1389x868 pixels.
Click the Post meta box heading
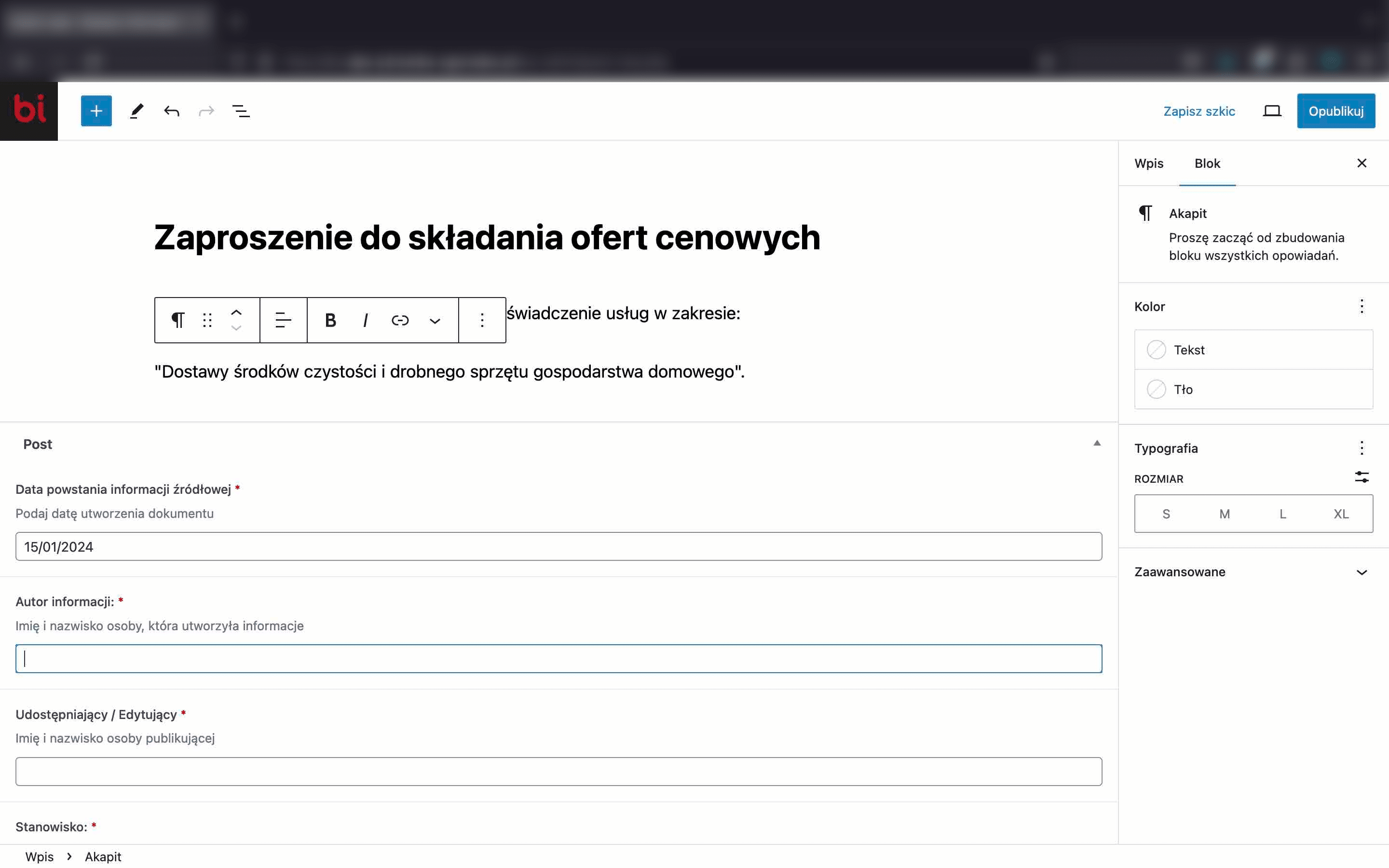[x=37, y=444]
